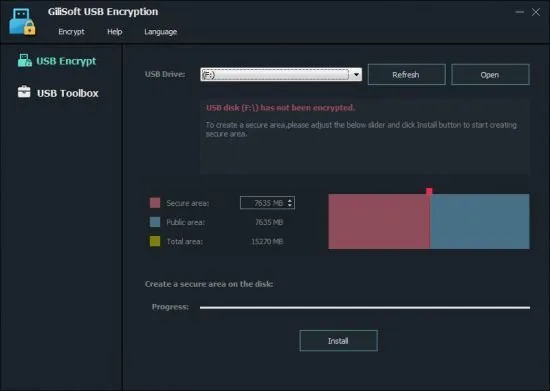Open the Encrypt menu
The width and height of the screenshot is (550, 391).
tap(71, 32)
